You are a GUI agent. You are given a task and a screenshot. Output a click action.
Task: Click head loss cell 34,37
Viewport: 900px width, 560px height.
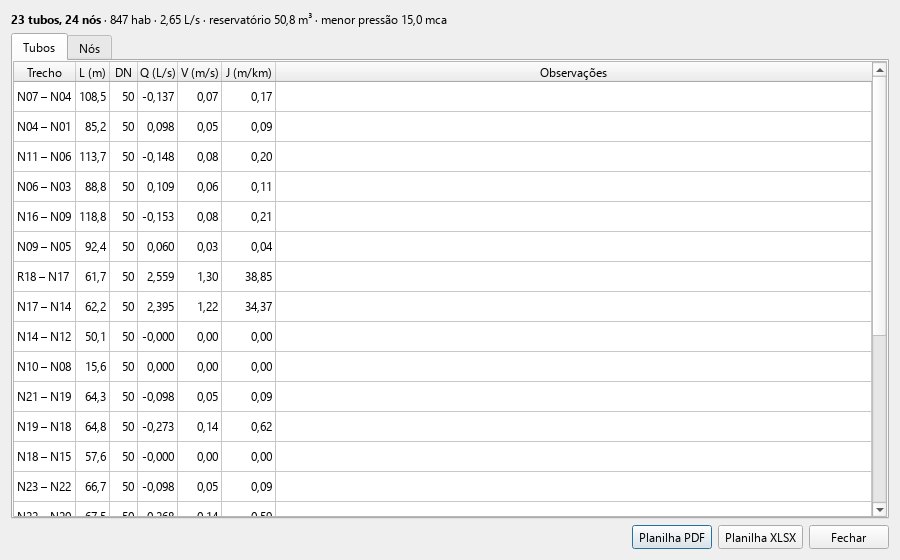(x=249, y=306)
